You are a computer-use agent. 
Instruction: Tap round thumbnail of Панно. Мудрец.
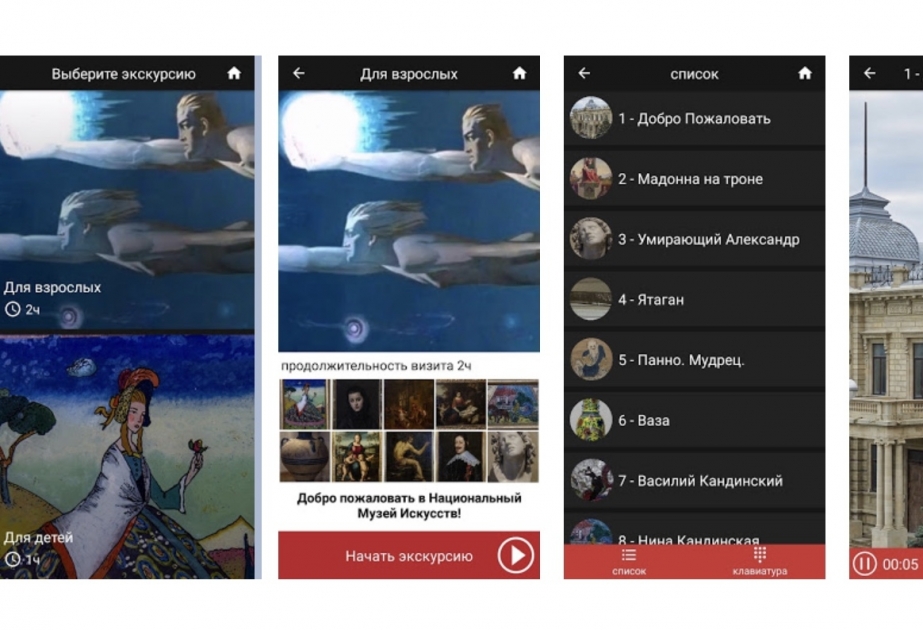coord(591,359)
